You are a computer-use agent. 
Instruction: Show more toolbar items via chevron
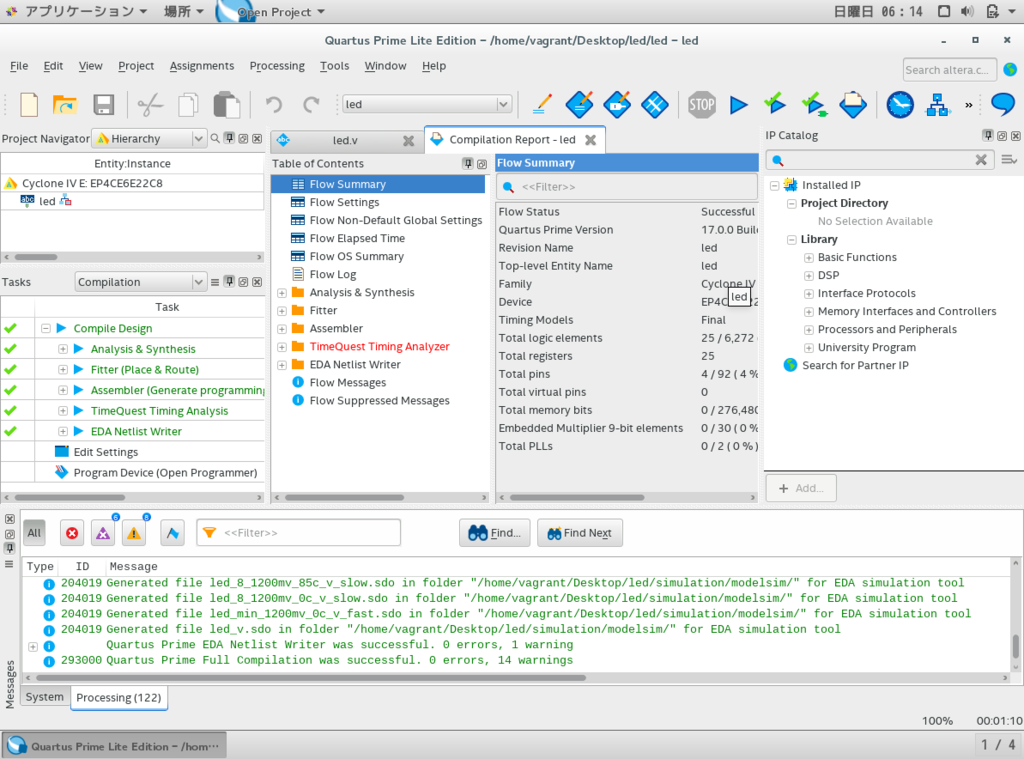pyautogui.click(x=968, y=105)
